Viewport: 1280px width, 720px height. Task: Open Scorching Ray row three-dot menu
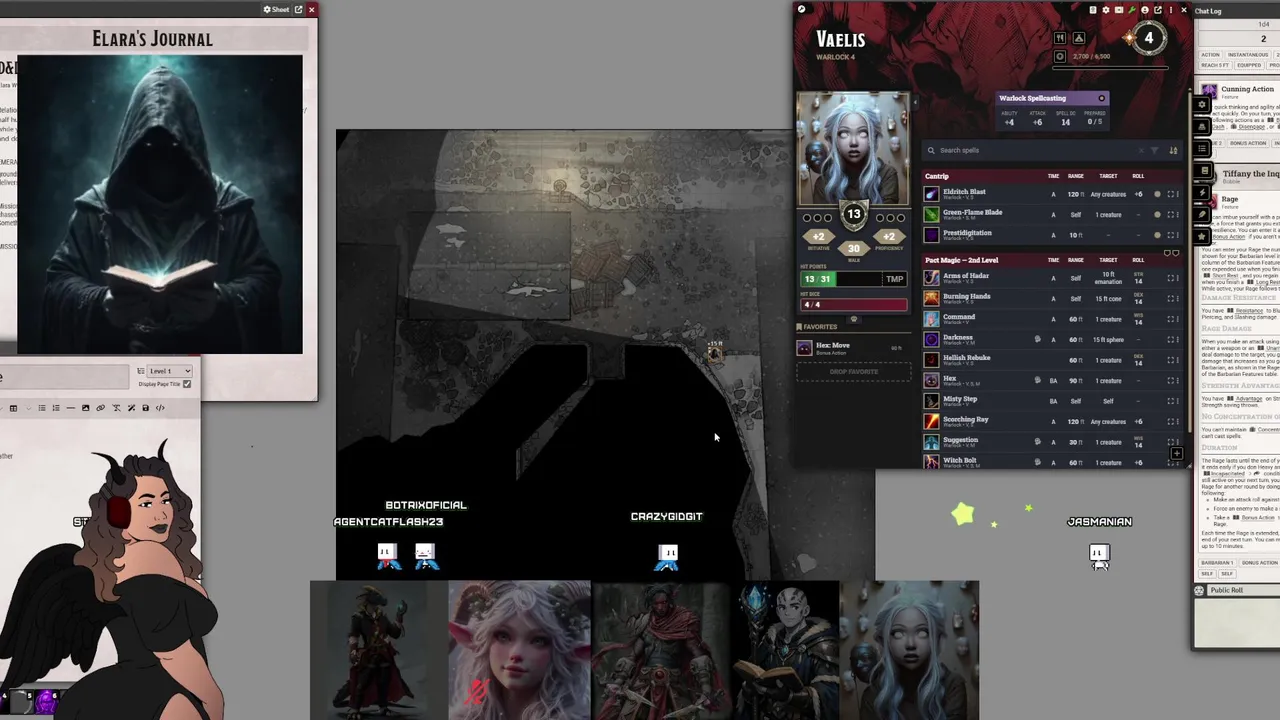tap(1178, 421)
